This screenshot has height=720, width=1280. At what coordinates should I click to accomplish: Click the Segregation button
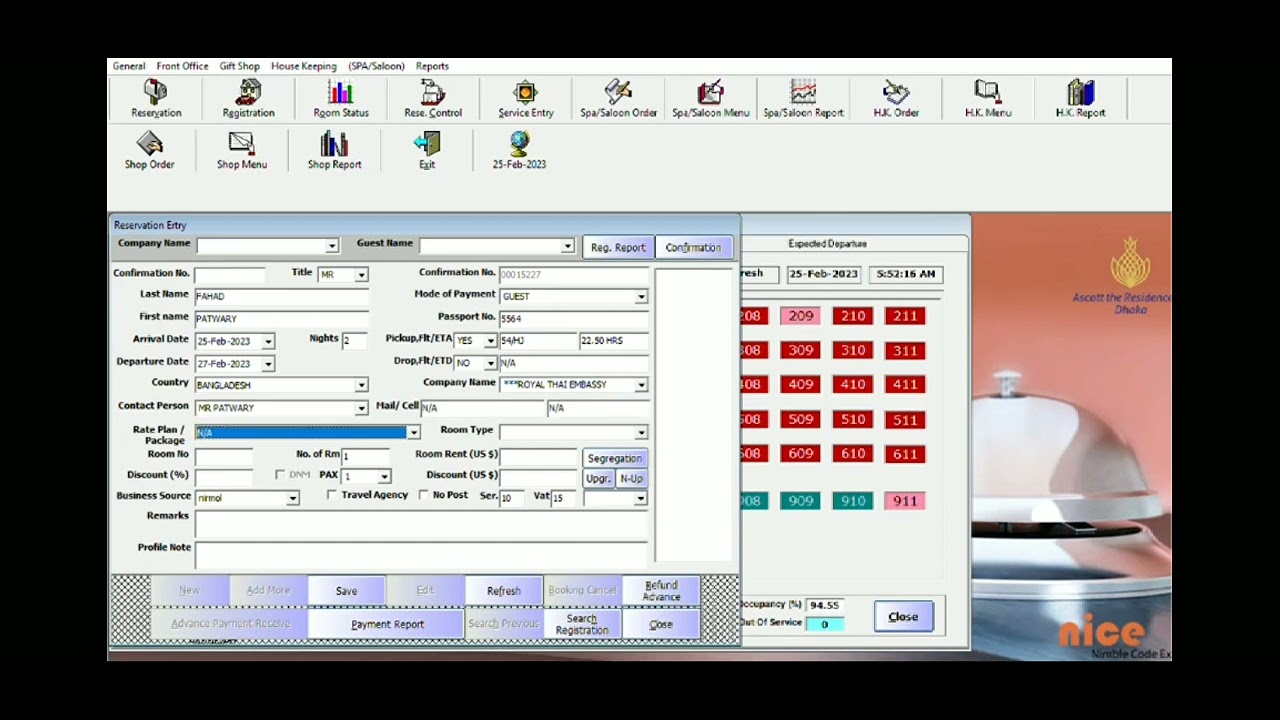[x=614, y=458]
